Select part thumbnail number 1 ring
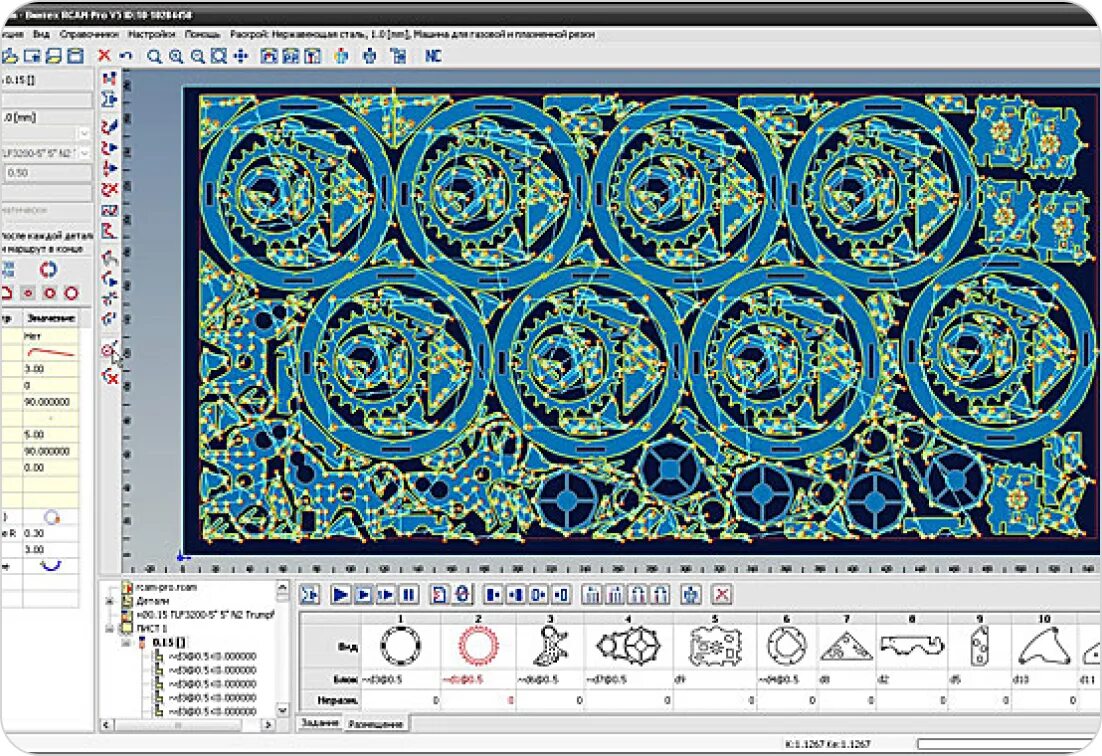Image resolution: width=1102 pixels, height=756 pixels. (401, 645)
